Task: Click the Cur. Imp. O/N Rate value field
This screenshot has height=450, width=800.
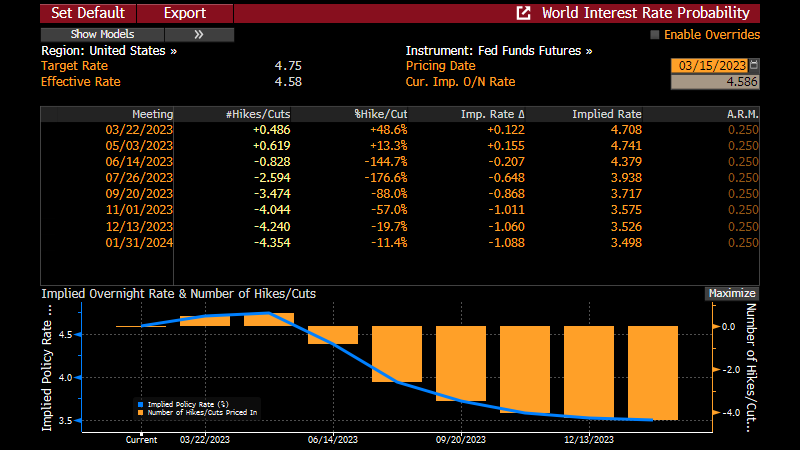Action: (714, 82)
